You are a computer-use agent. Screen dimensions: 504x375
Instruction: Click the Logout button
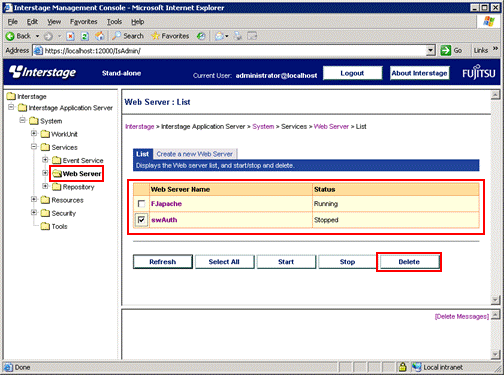tap(352, 73)
